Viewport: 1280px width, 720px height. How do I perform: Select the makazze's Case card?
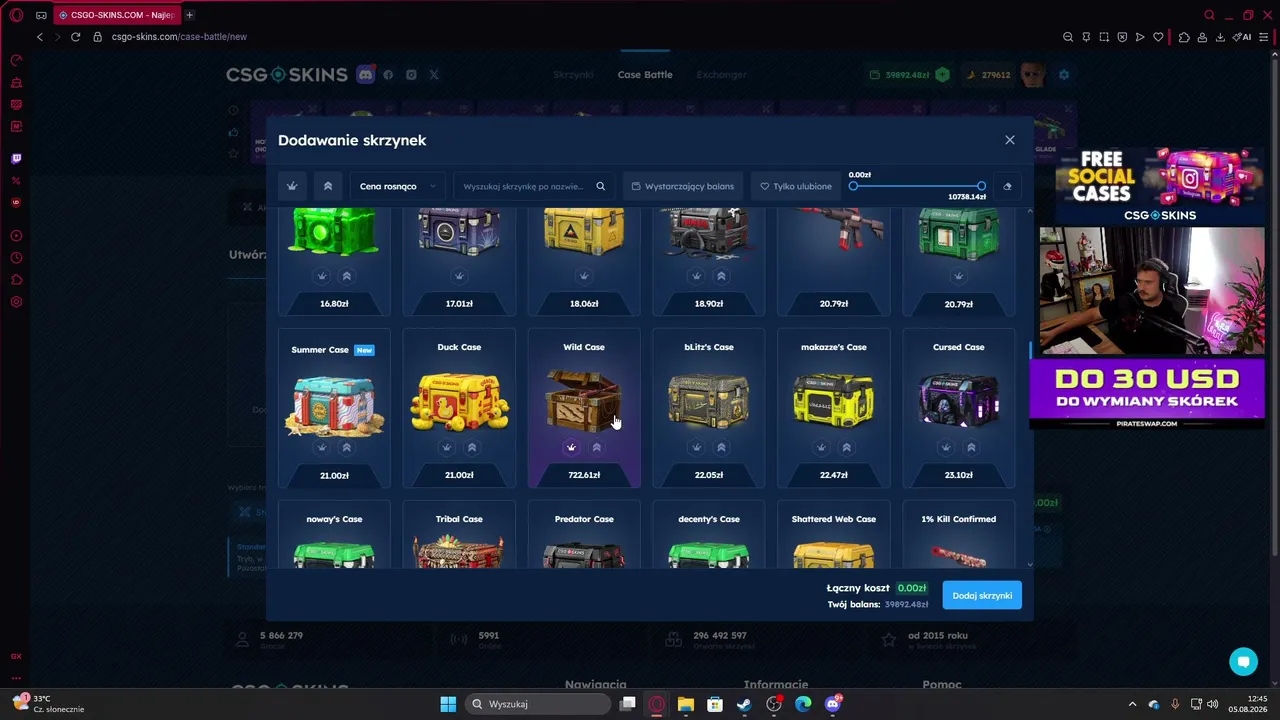coord(834,408)
